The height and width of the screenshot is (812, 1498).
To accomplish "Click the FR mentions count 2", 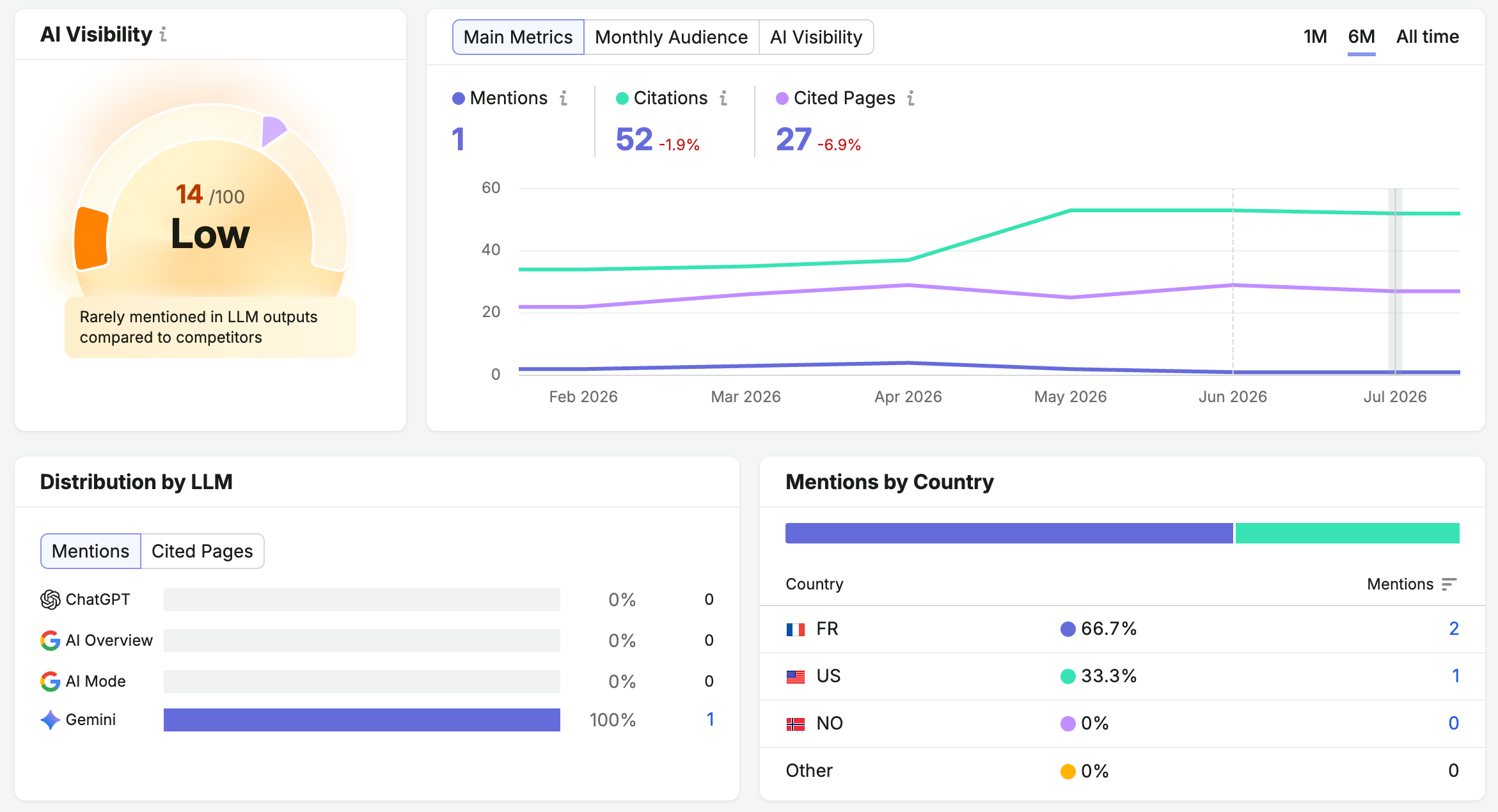I will [x=1453, y=629].
